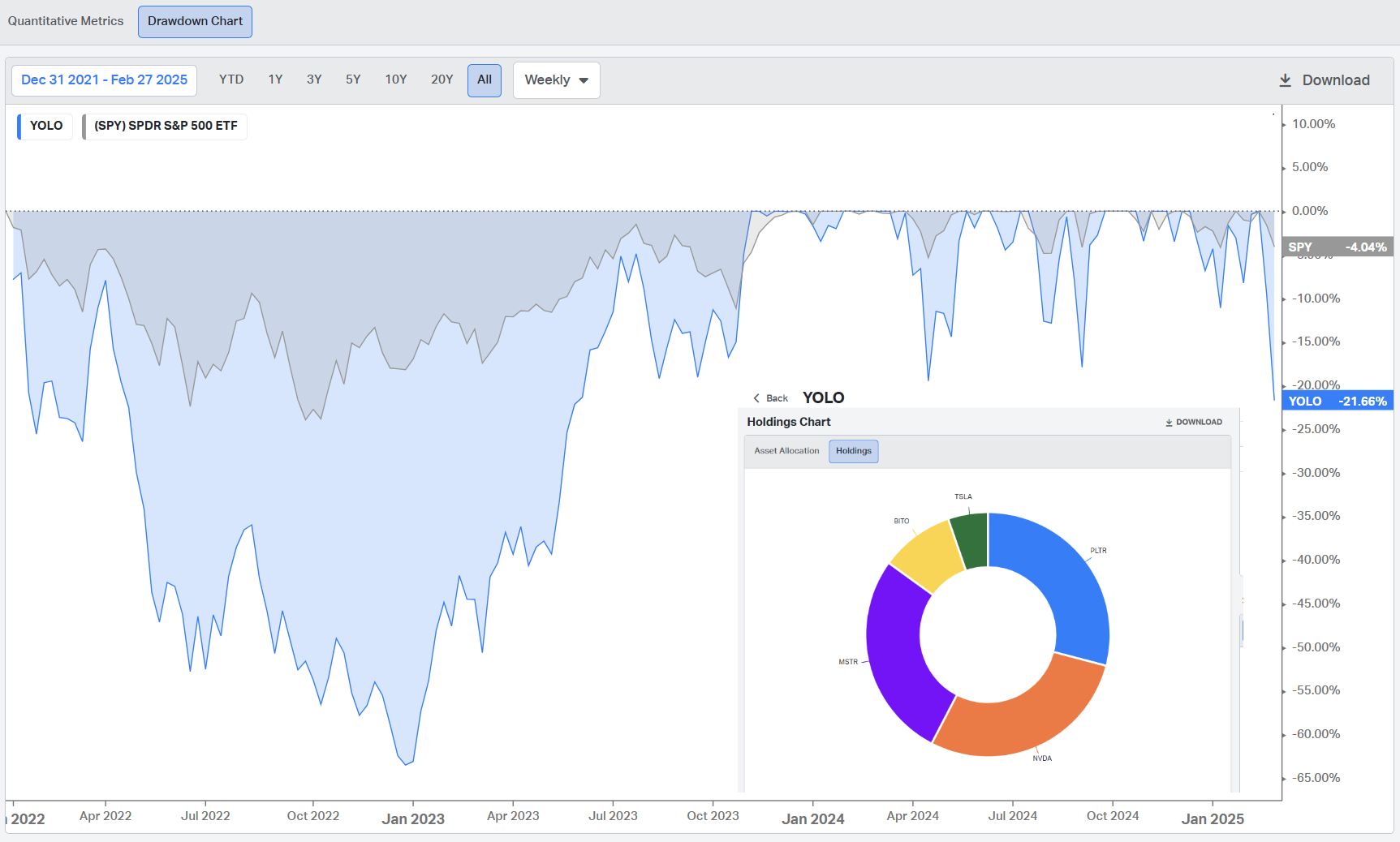Click the 0.00% y-axis label

(x=1310, y=211)
